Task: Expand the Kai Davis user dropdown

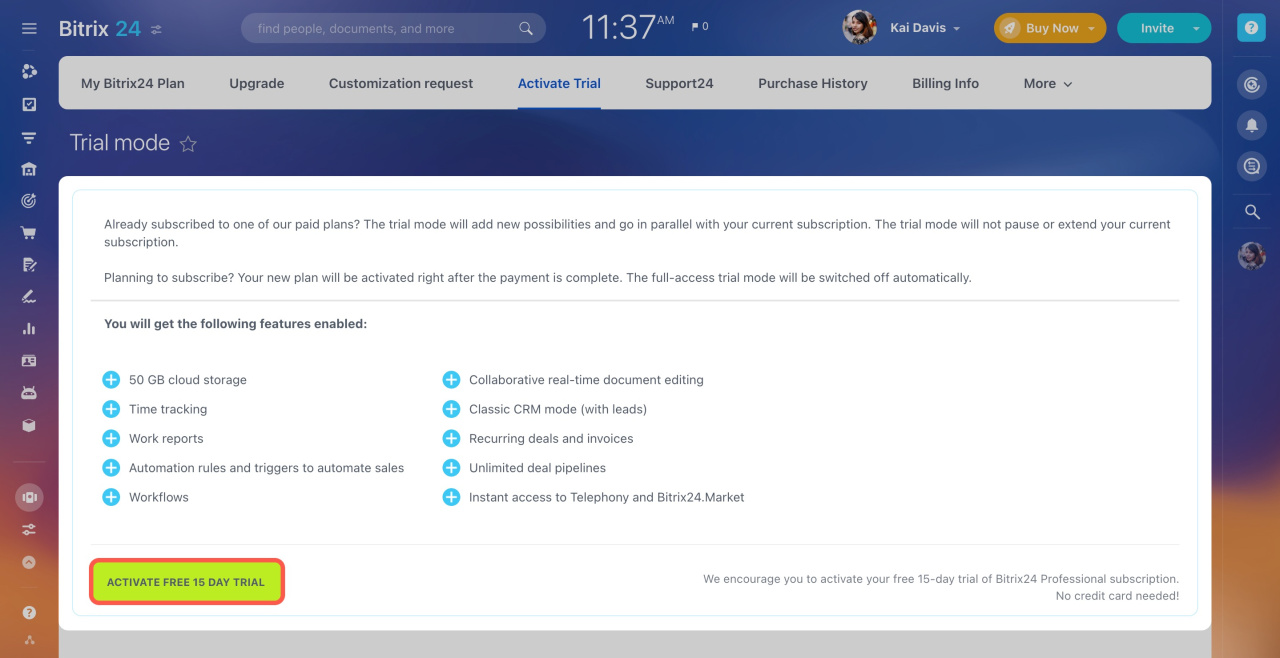Action: 957,29
